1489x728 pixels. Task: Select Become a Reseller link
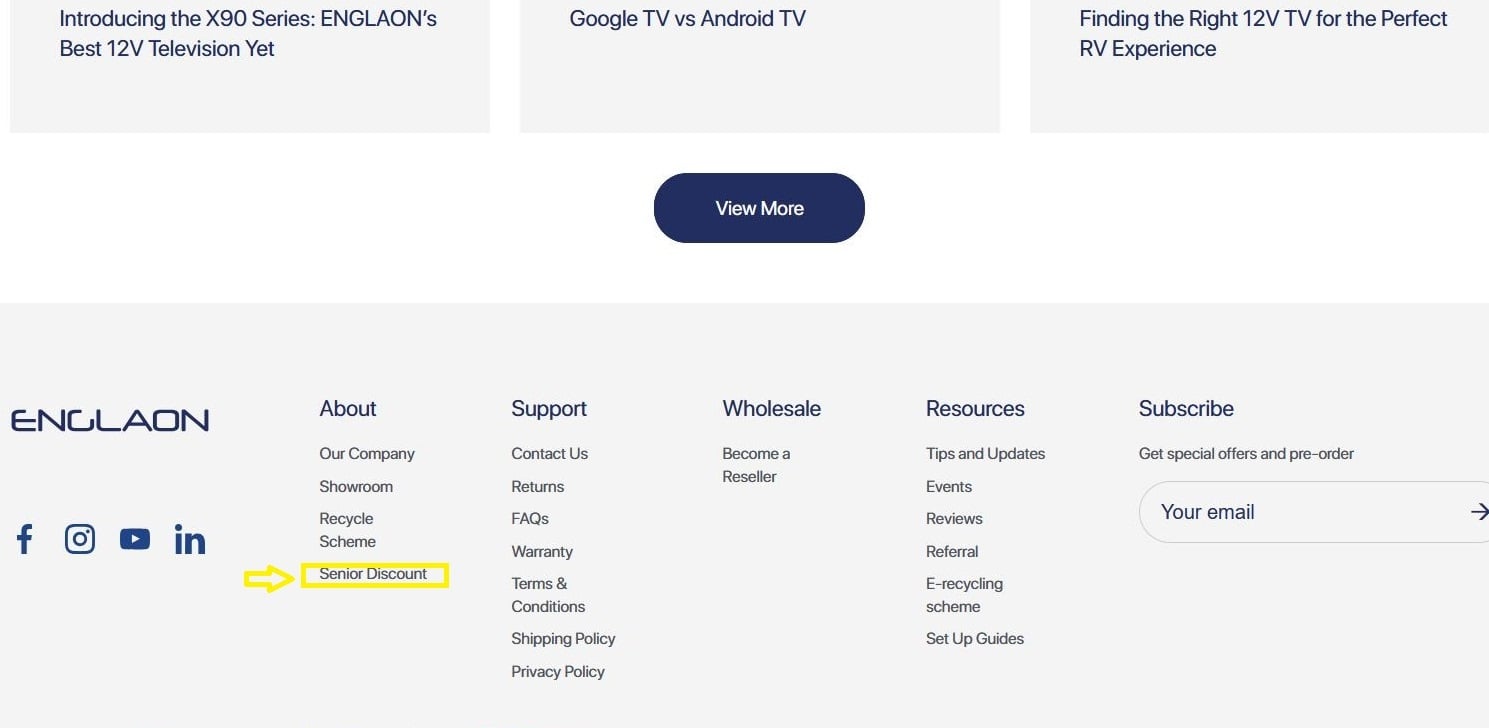pyautogui.click(x=755, y=465)
